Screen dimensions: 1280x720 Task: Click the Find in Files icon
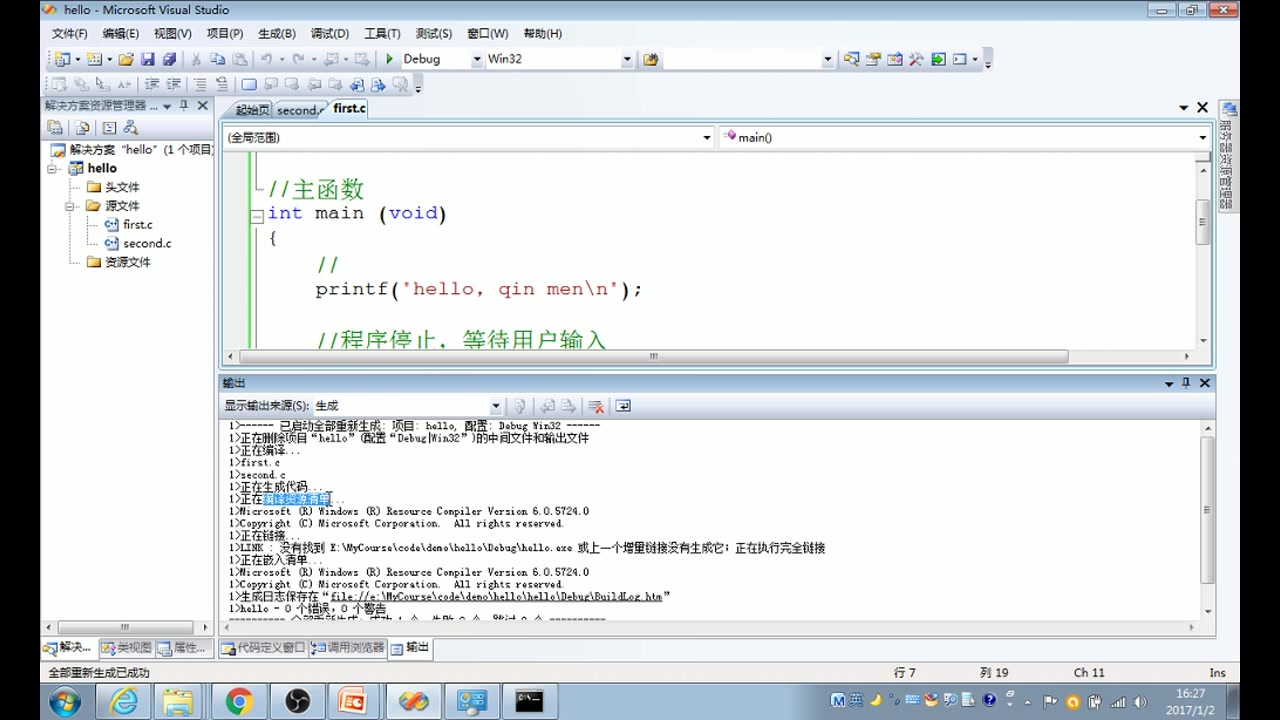click(651, 59)
